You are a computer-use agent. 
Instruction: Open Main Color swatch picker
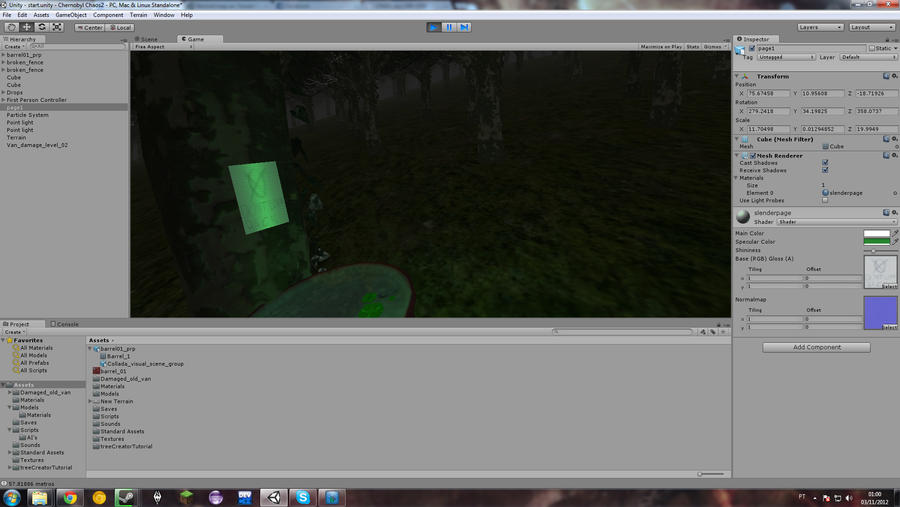click(x=876, y=233)
